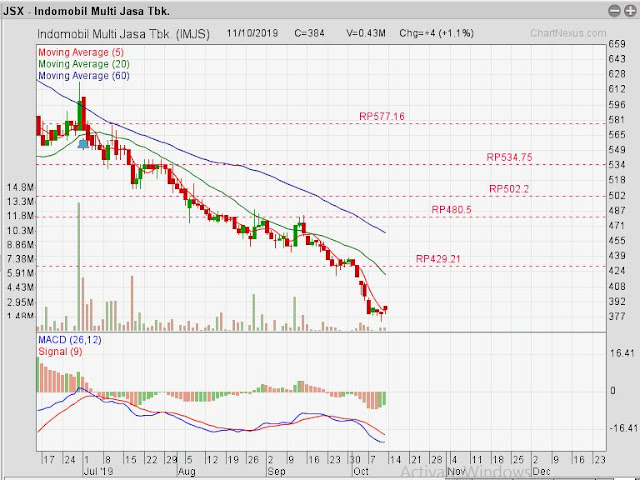Viewport: 640px width, 480px height.
Task: Click the last candlestick near 384
Action: [x=385, y=310]
